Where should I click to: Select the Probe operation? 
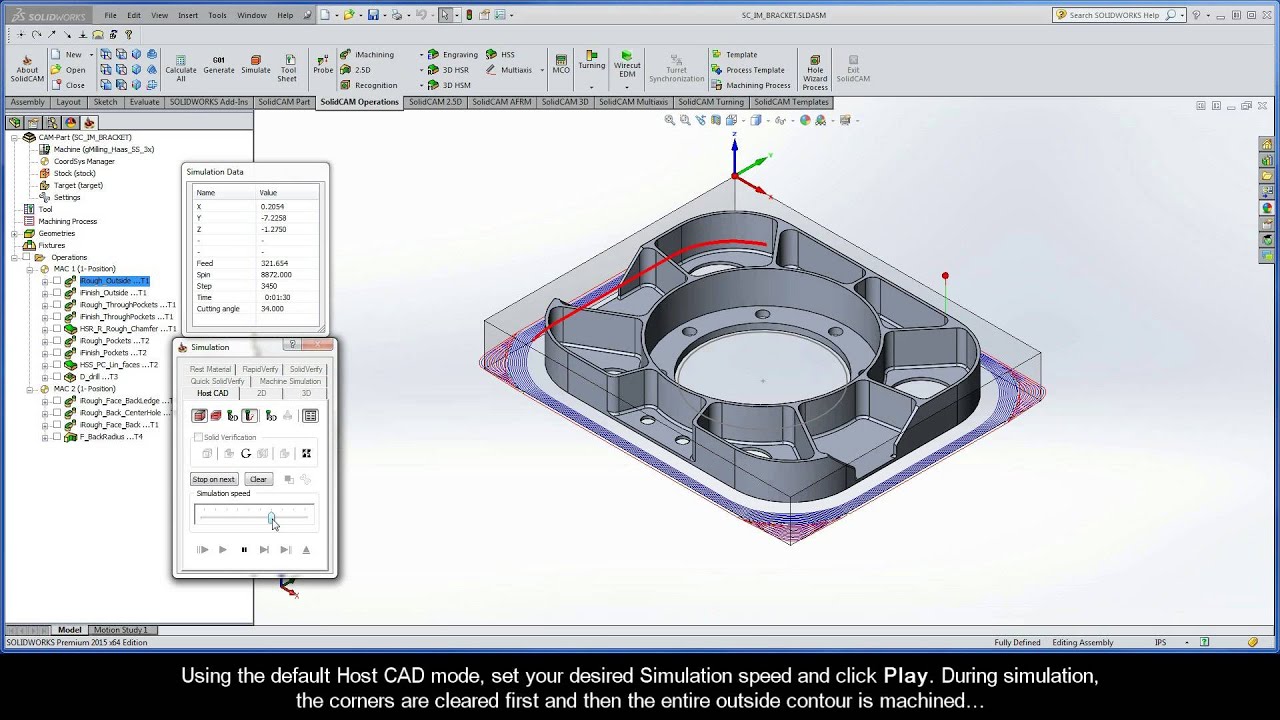pos(323,65)
